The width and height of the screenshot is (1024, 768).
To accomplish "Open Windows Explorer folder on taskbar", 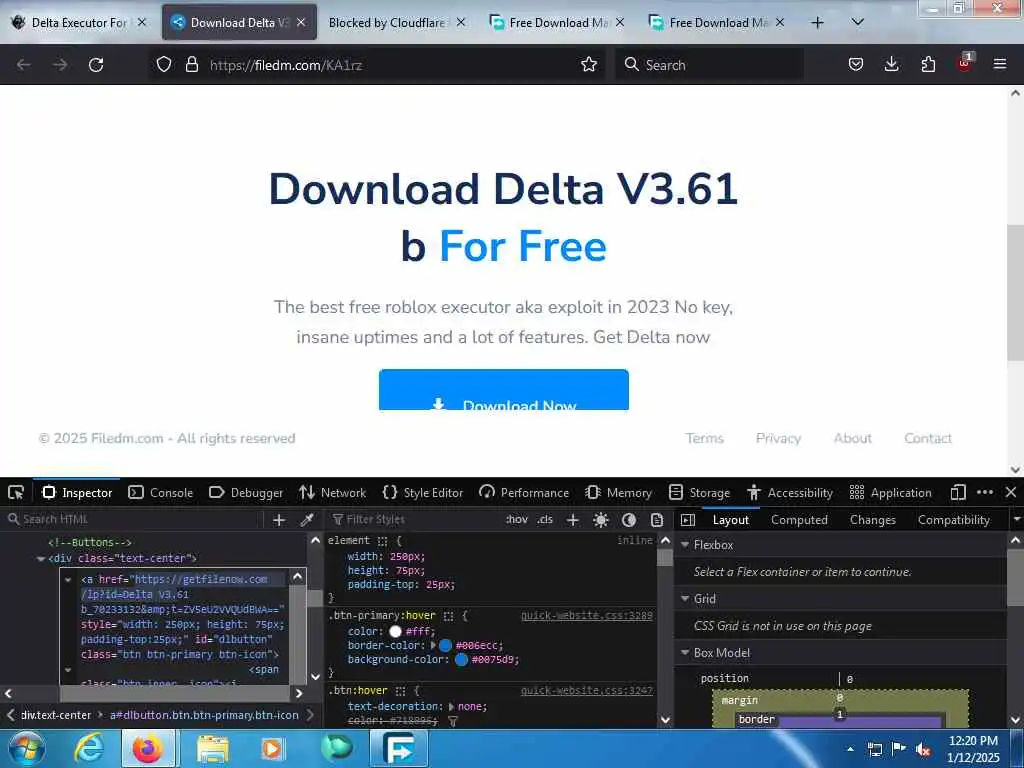I will tap(212, 748).
